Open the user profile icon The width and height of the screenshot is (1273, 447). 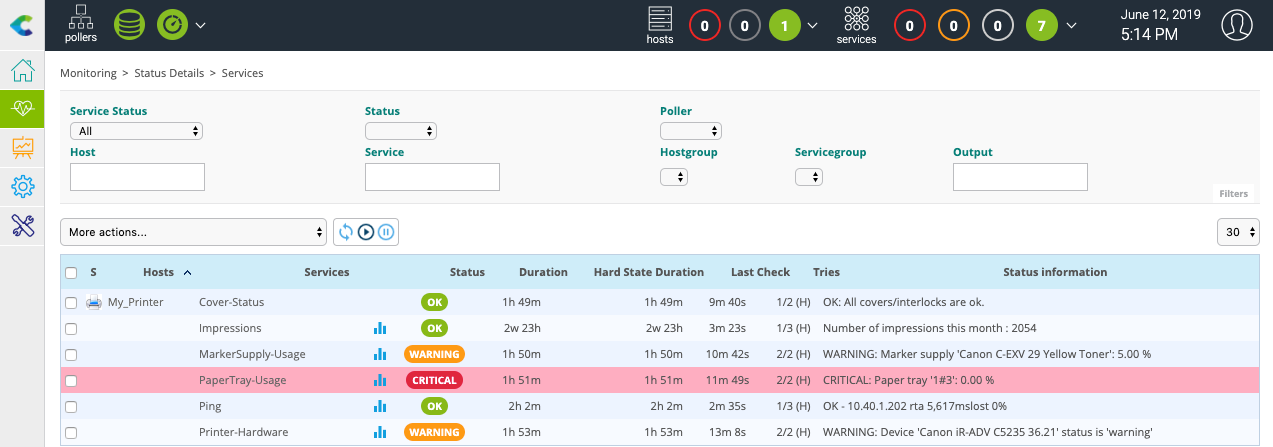click(x=1237, y=25)
